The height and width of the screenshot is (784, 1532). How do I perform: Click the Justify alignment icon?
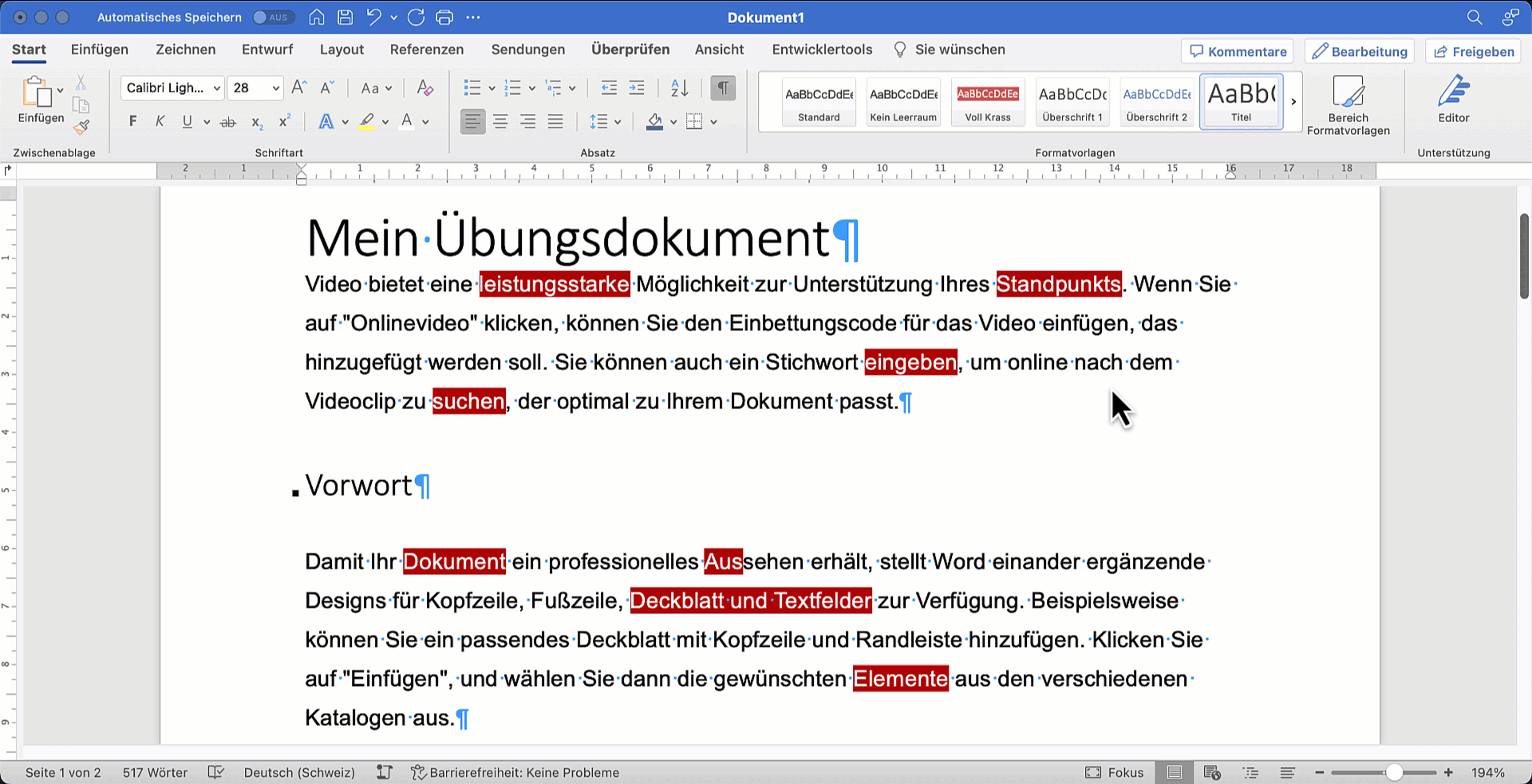pos(555,122)
